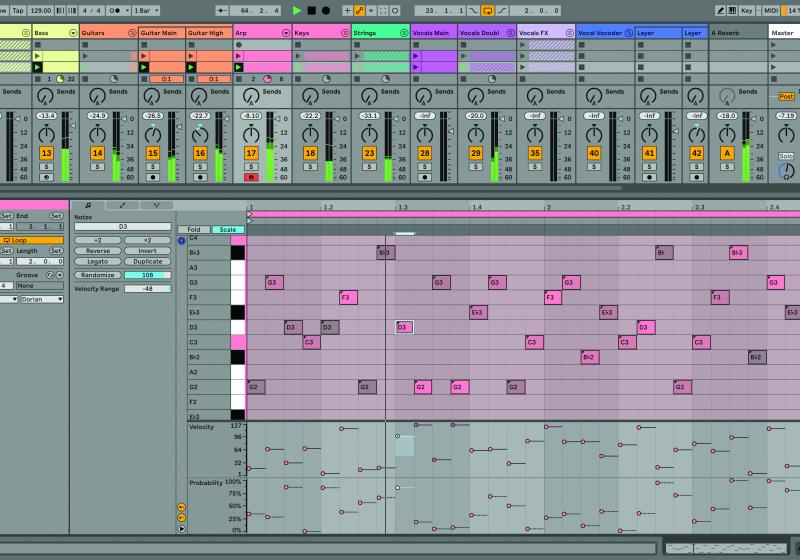The image size is (800, 560).
Task: Select the Master track header
Action: click(784, 33)
